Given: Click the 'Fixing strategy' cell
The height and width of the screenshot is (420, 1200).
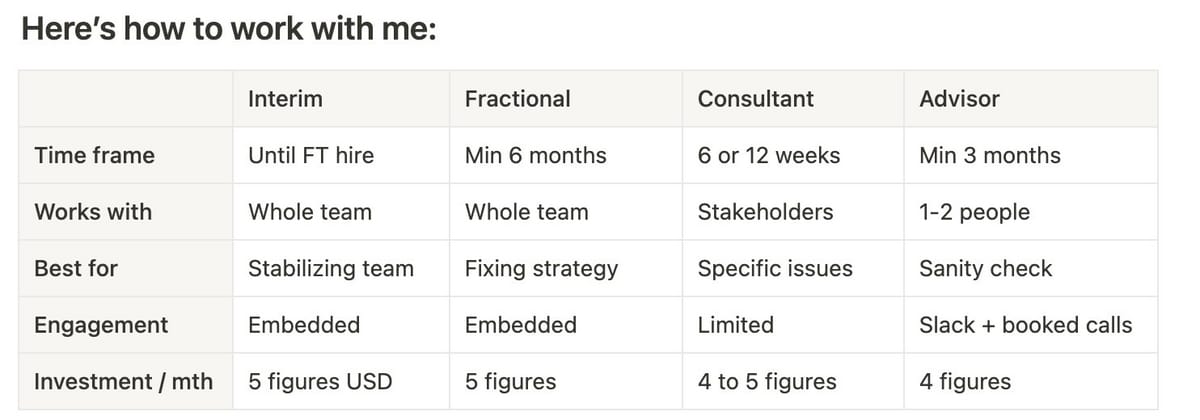Looking at the screenshot, I should pyautogui.click(x=541, y=269).
